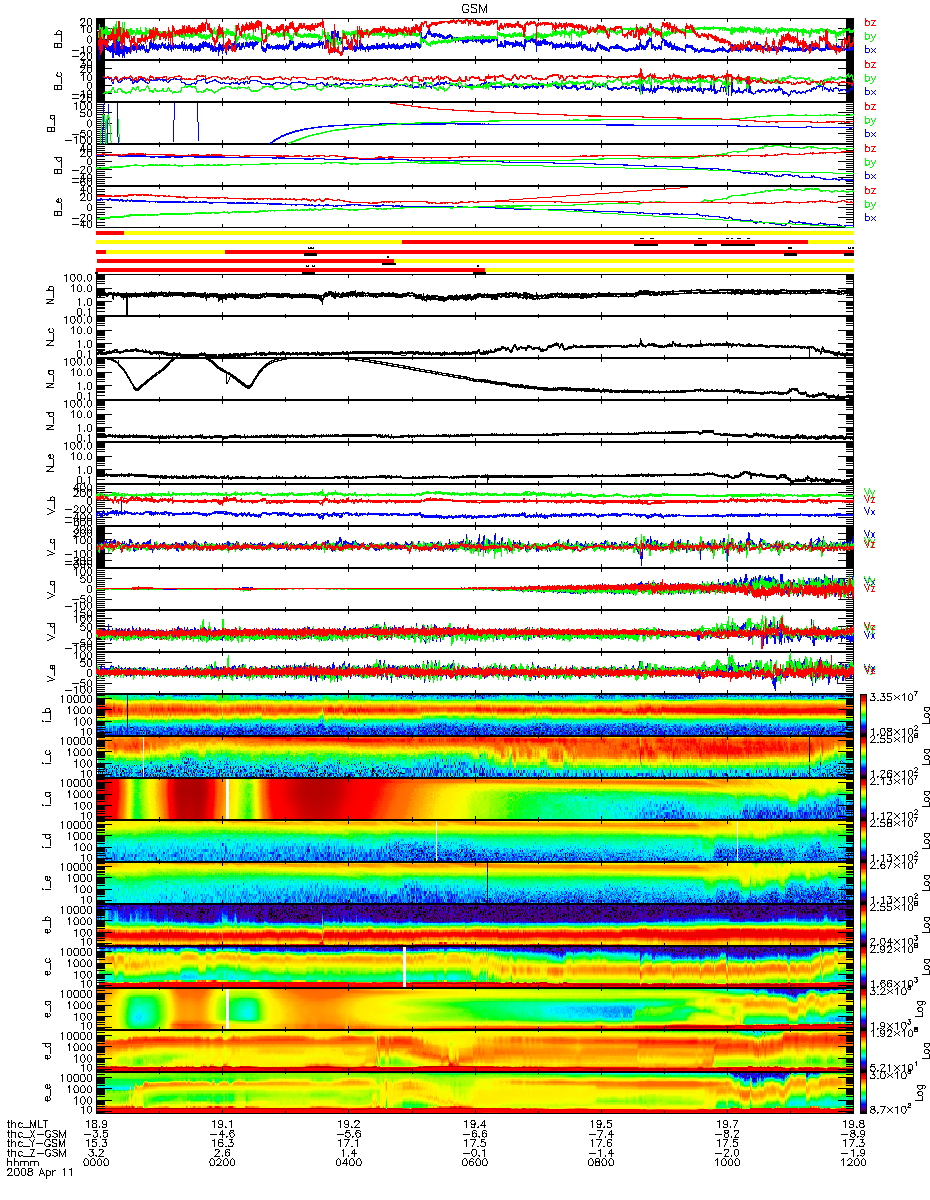Select the B_e axis label

(59, 207)
